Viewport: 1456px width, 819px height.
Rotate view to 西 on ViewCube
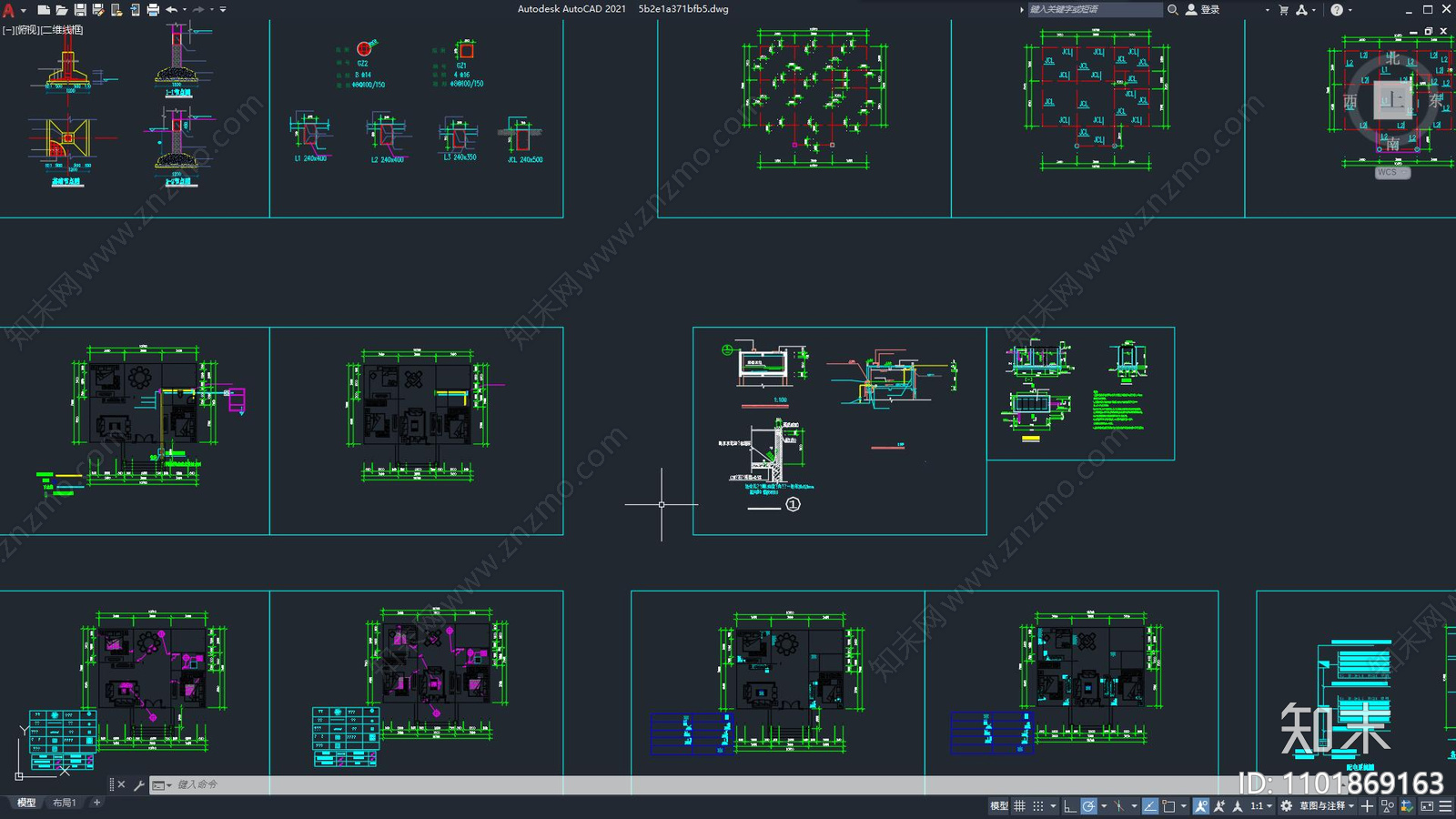point(1350,102)
